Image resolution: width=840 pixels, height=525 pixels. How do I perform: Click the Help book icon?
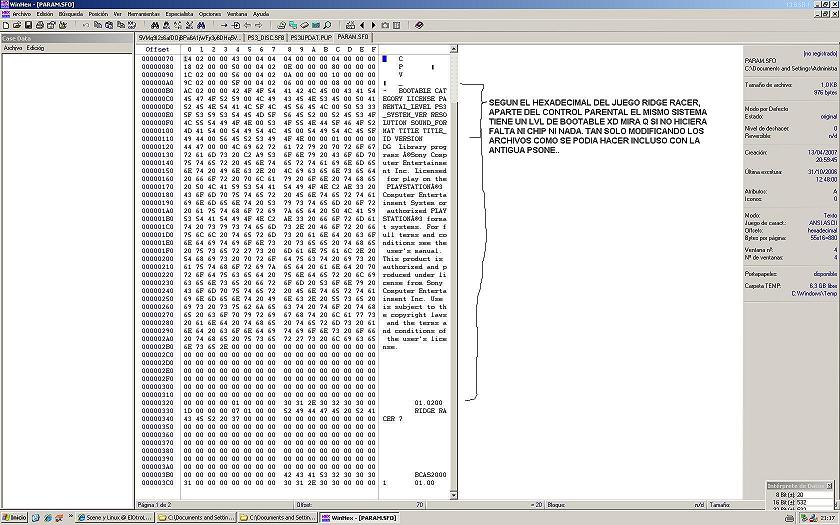(419, 25)
